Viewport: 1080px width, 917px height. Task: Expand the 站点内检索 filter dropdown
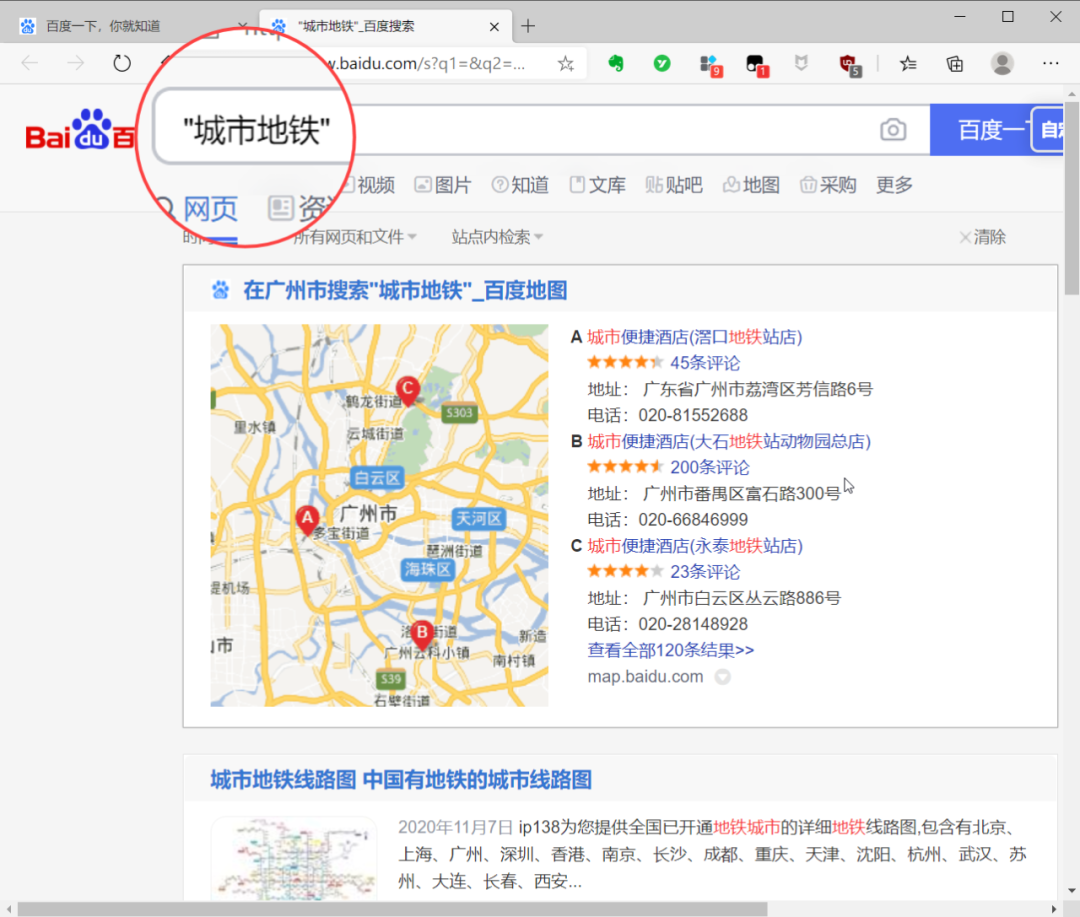[497, 237]
